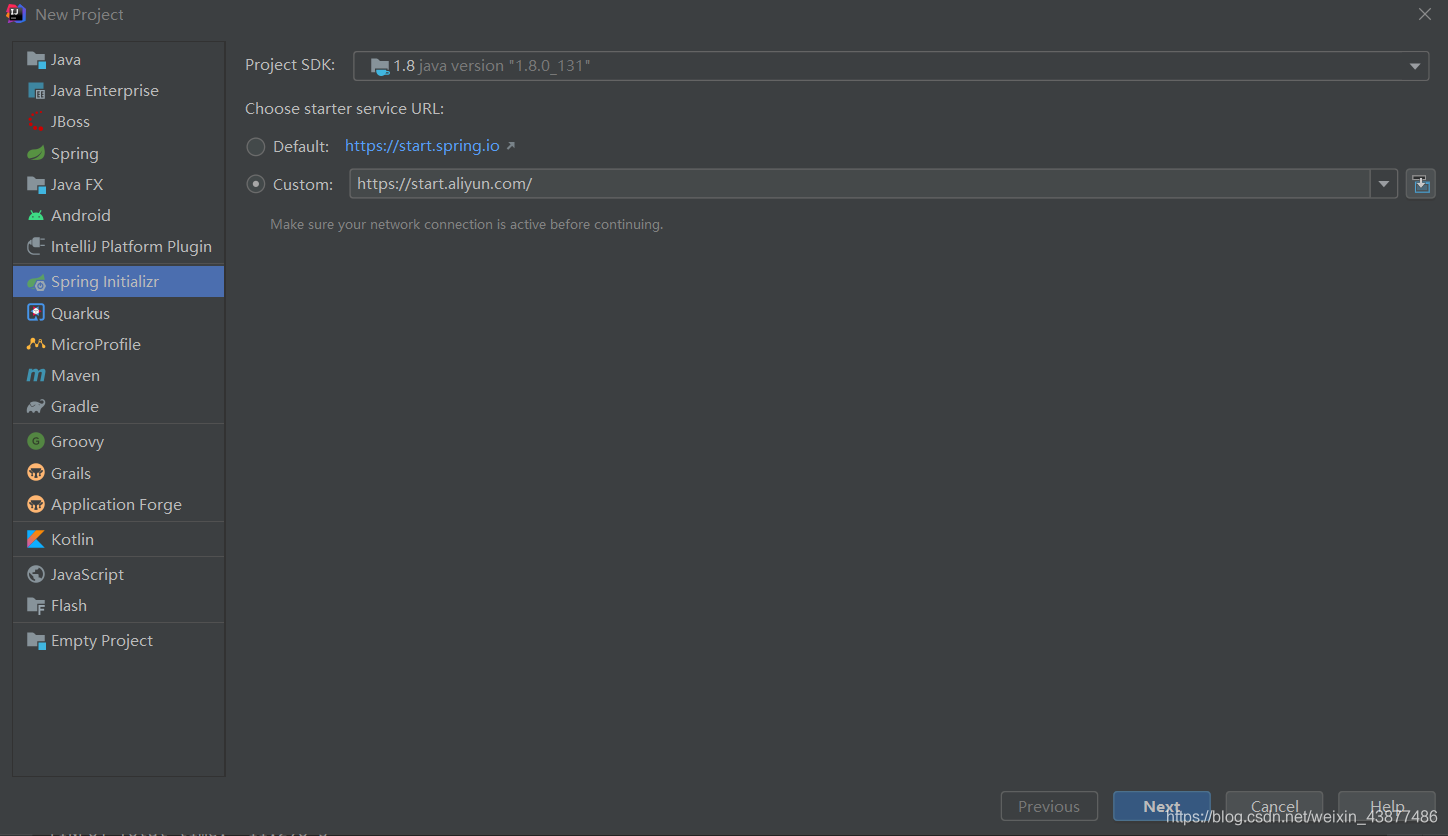The image size is (1448, 836).
Task: Click the green Spring leaf icon
Action: (x=36, y=154)
